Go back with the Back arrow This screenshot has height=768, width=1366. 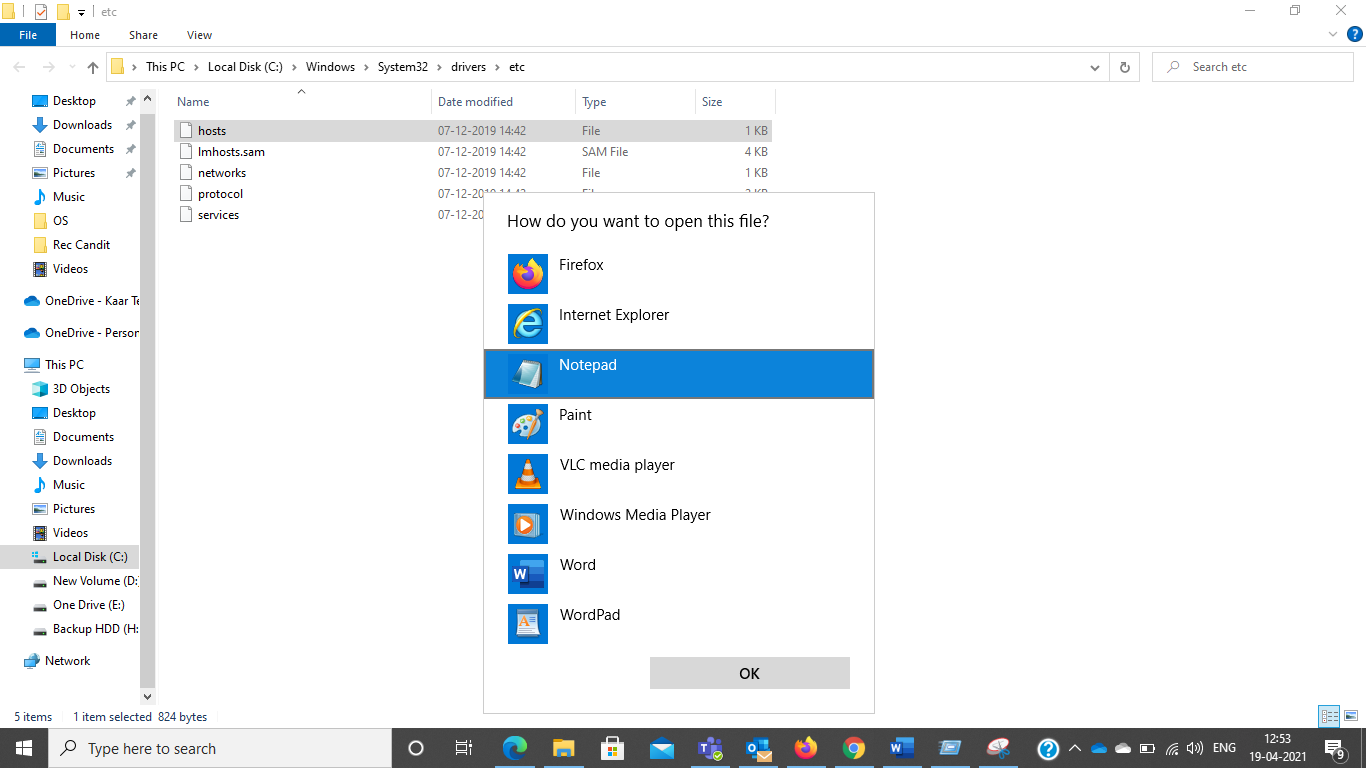tap(19, 67)
